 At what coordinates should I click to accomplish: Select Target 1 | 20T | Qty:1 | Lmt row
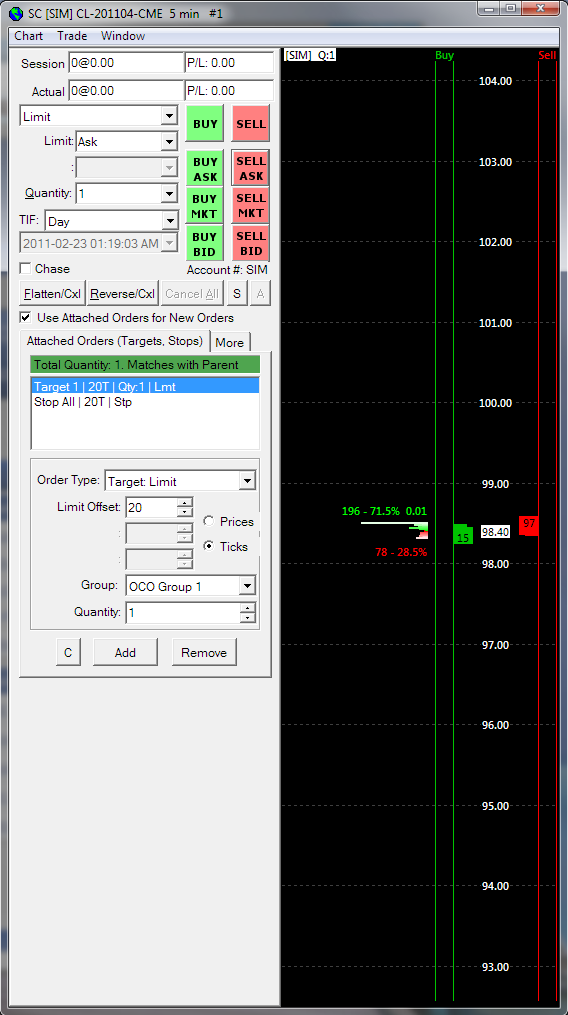pyautogui.click(x=145, y=386)
